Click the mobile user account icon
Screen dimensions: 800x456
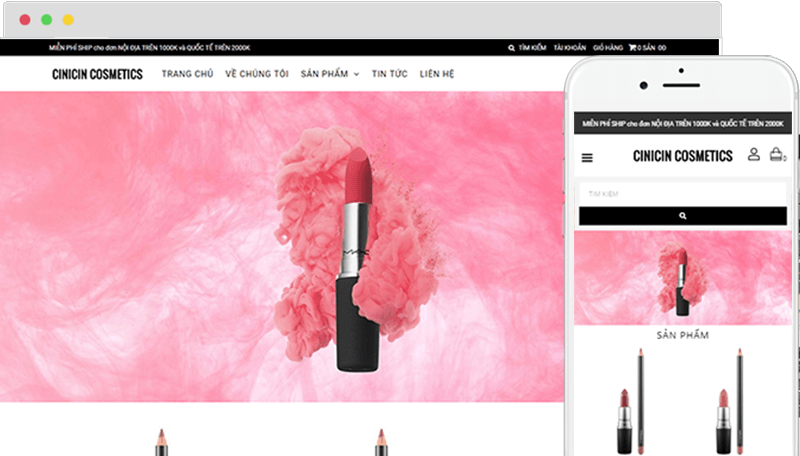(754, 155)
